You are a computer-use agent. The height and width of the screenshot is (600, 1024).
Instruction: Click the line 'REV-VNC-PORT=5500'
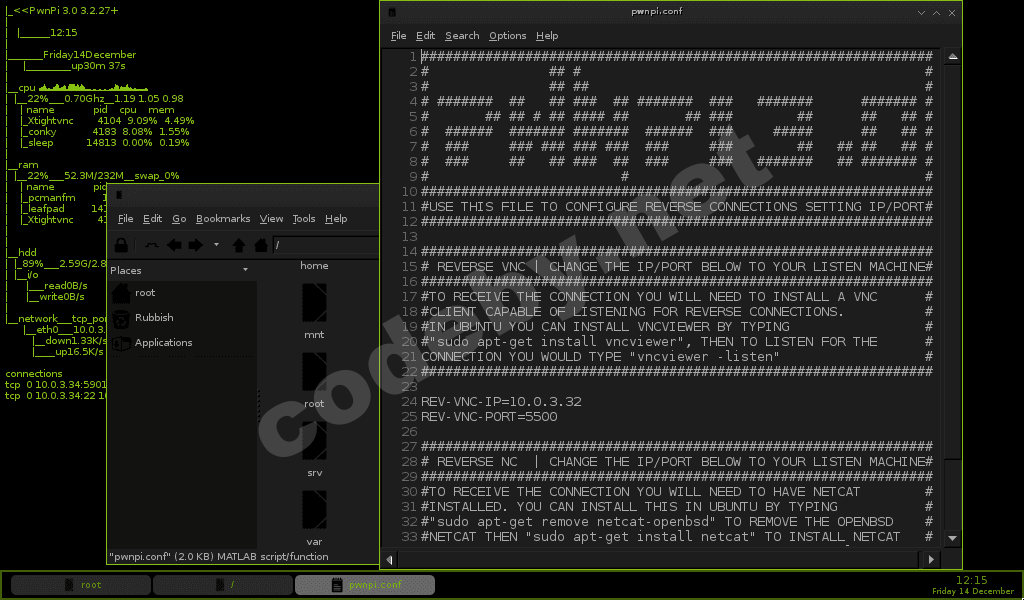point(489,417)
